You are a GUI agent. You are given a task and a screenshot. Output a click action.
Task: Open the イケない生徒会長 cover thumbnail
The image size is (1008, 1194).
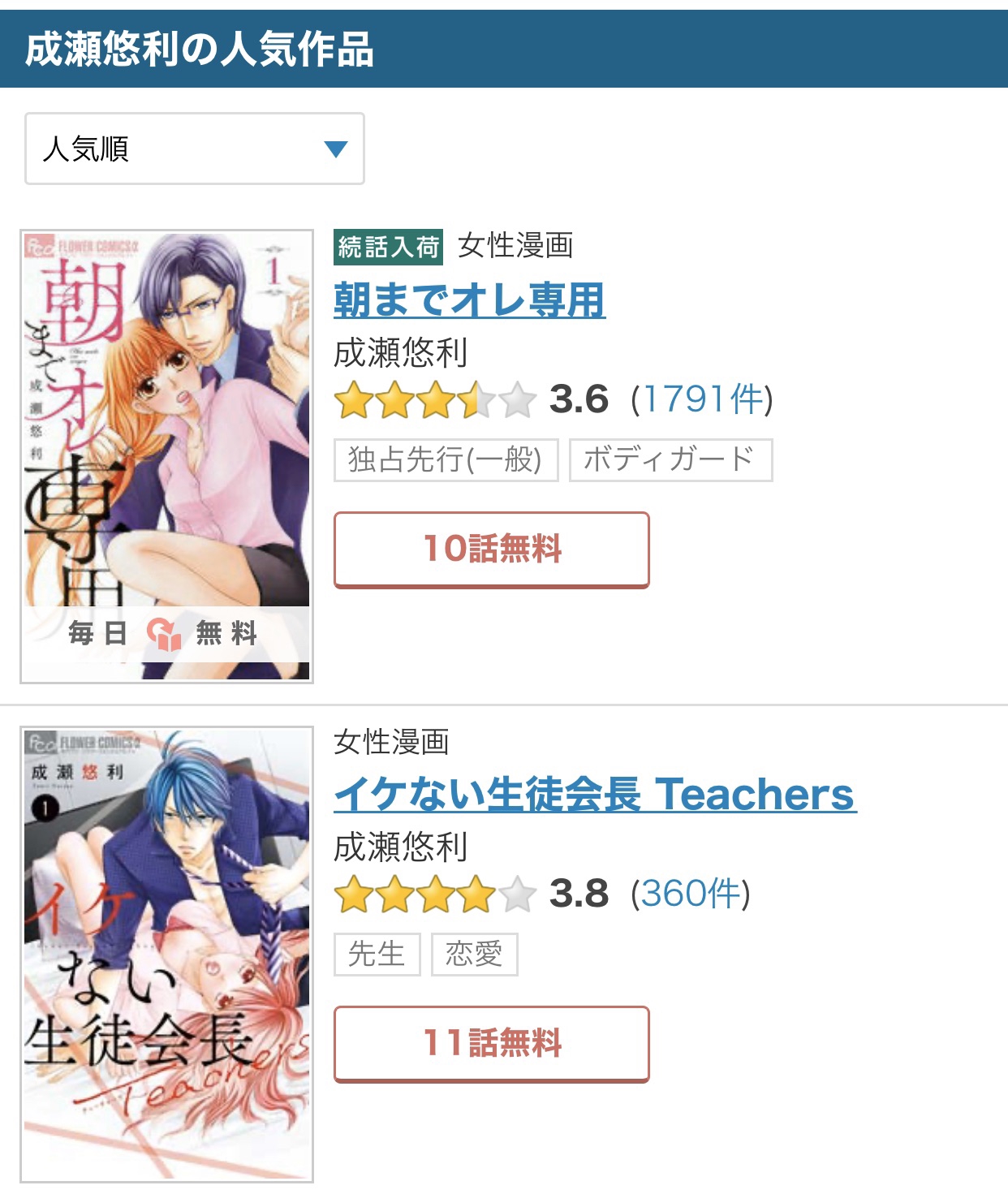(166, 954)
